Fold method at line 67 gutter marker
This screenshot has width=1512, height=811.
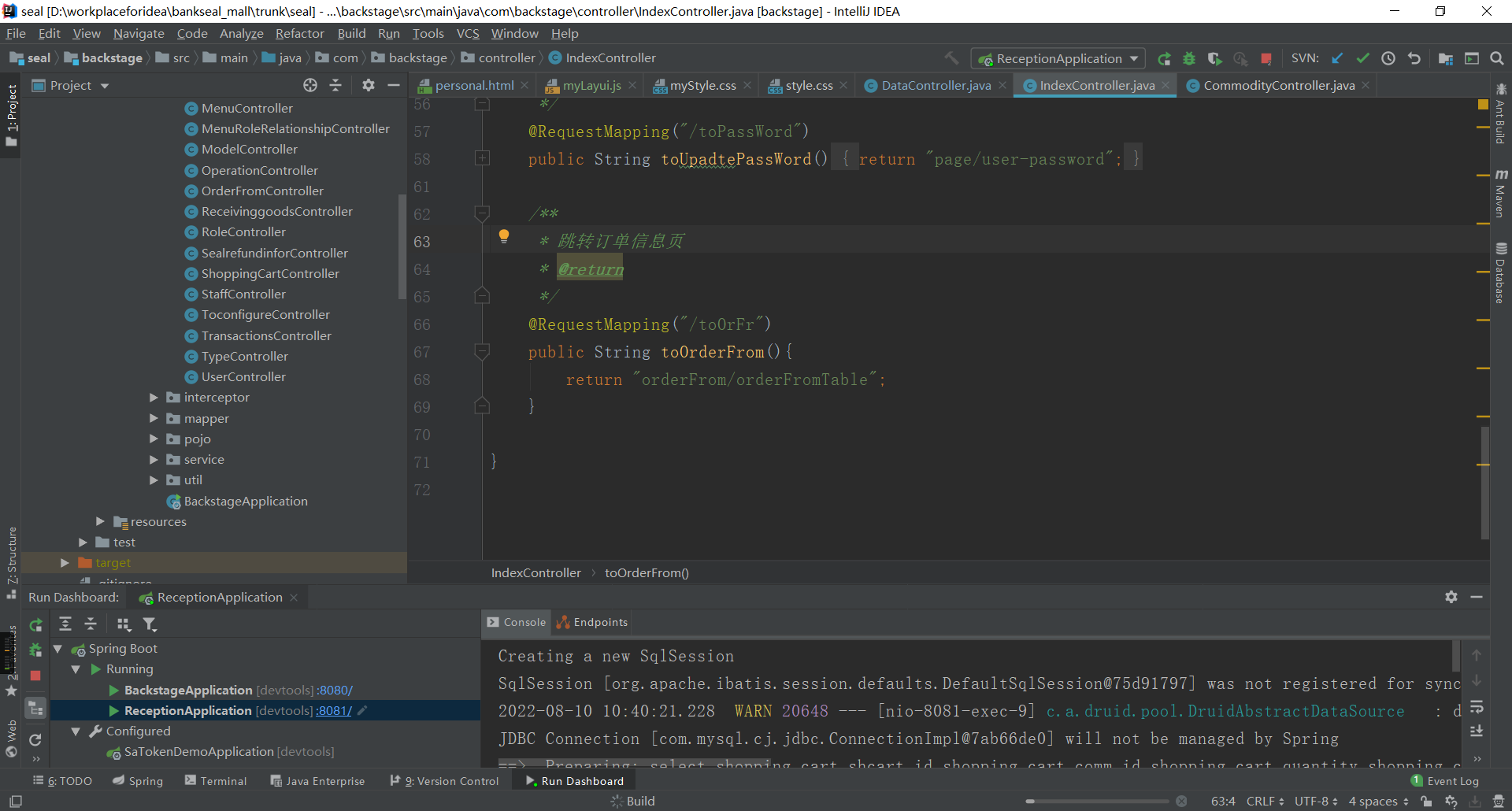483,352
